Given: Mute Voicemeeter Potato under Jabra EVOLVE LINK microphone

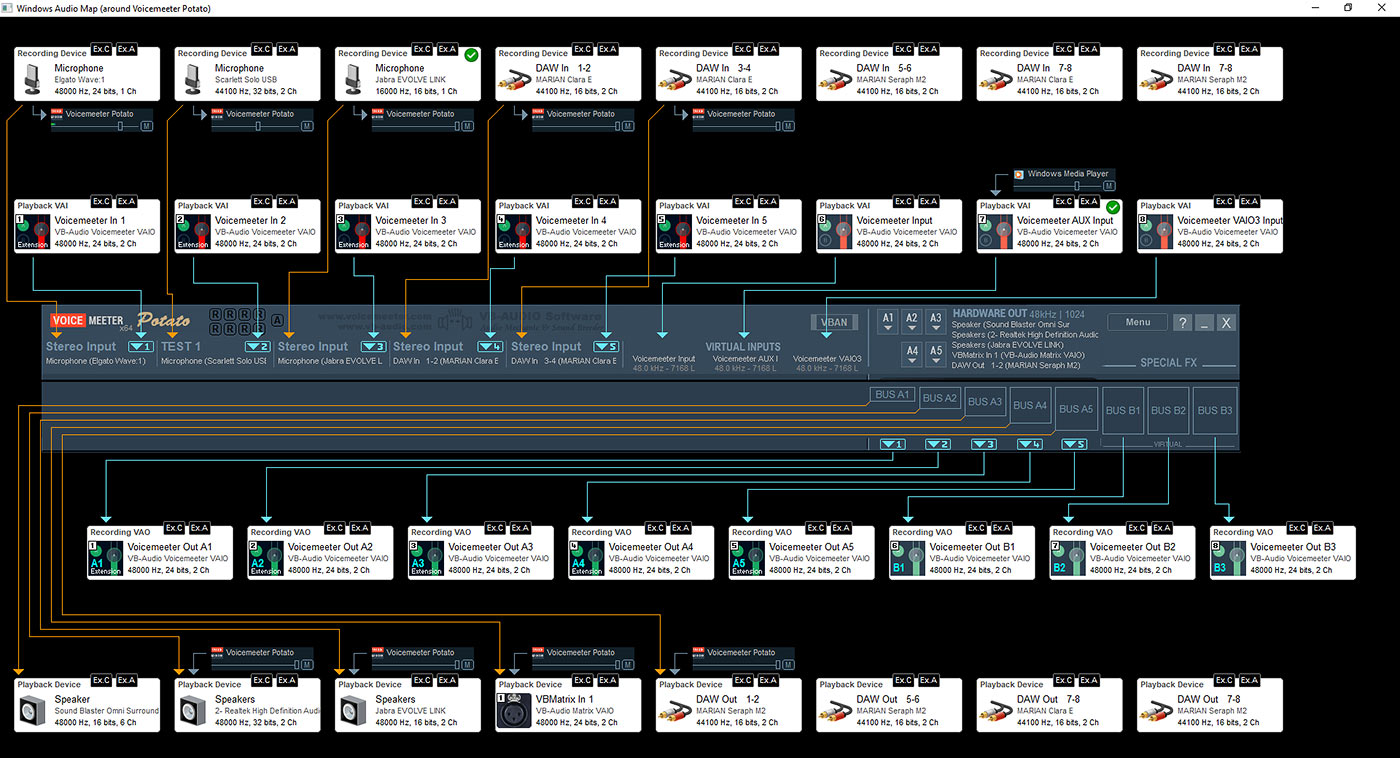Looking at the screenshot, I should (x=468, y=127).
